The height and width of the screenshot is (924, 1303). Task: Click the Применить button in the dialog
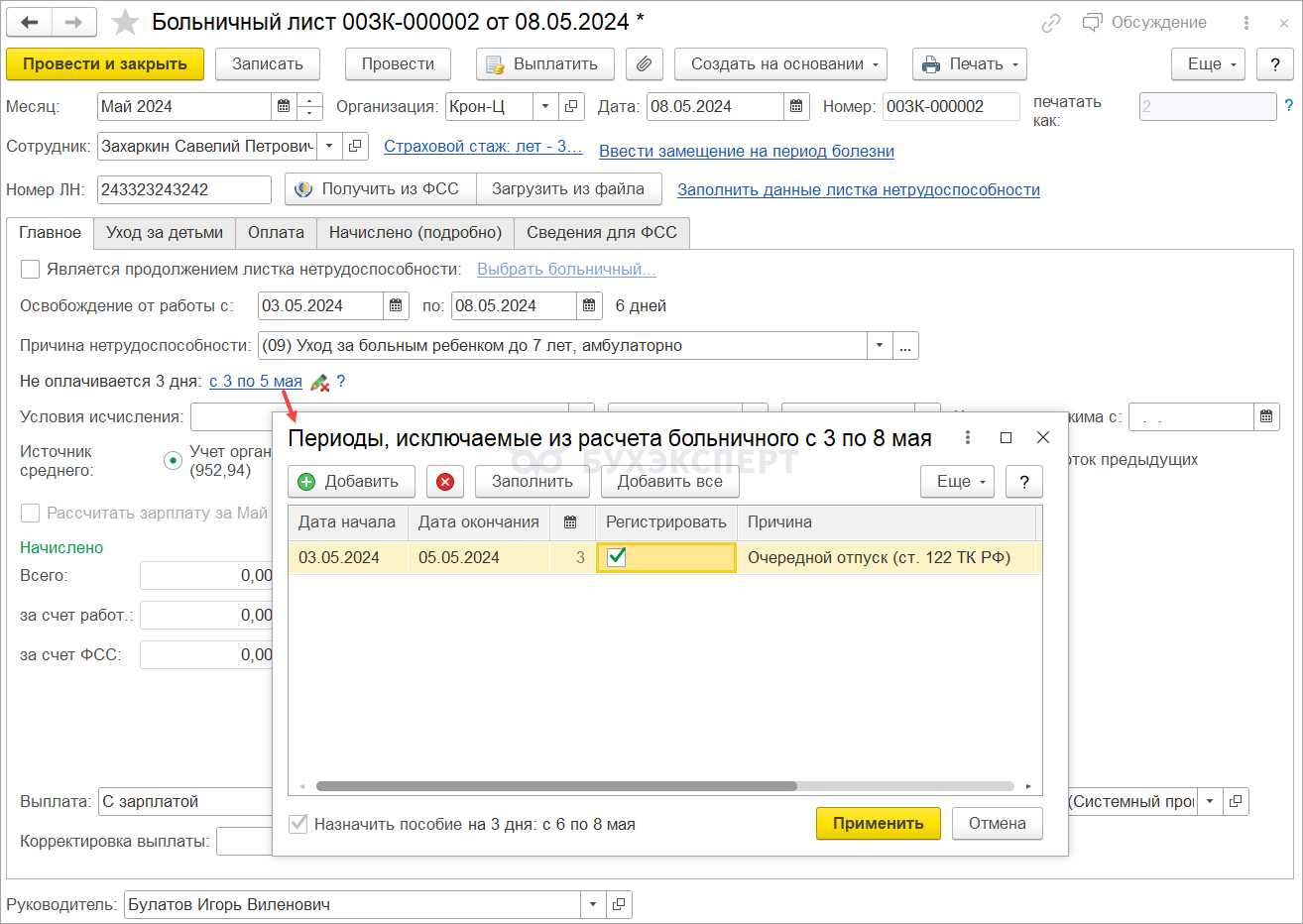point(879,824)
